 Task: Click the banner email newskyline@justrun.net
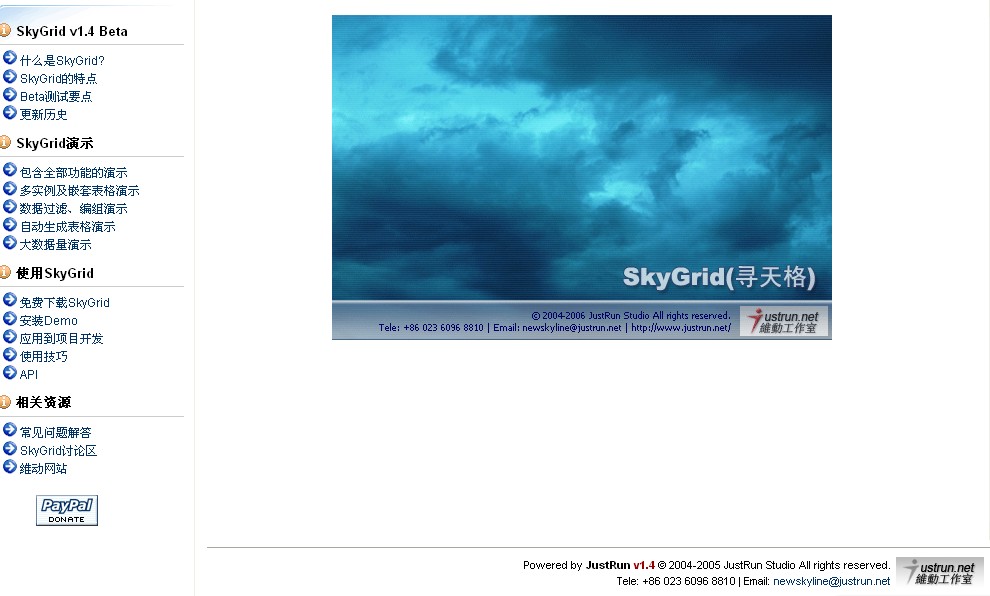click(571, 328)
